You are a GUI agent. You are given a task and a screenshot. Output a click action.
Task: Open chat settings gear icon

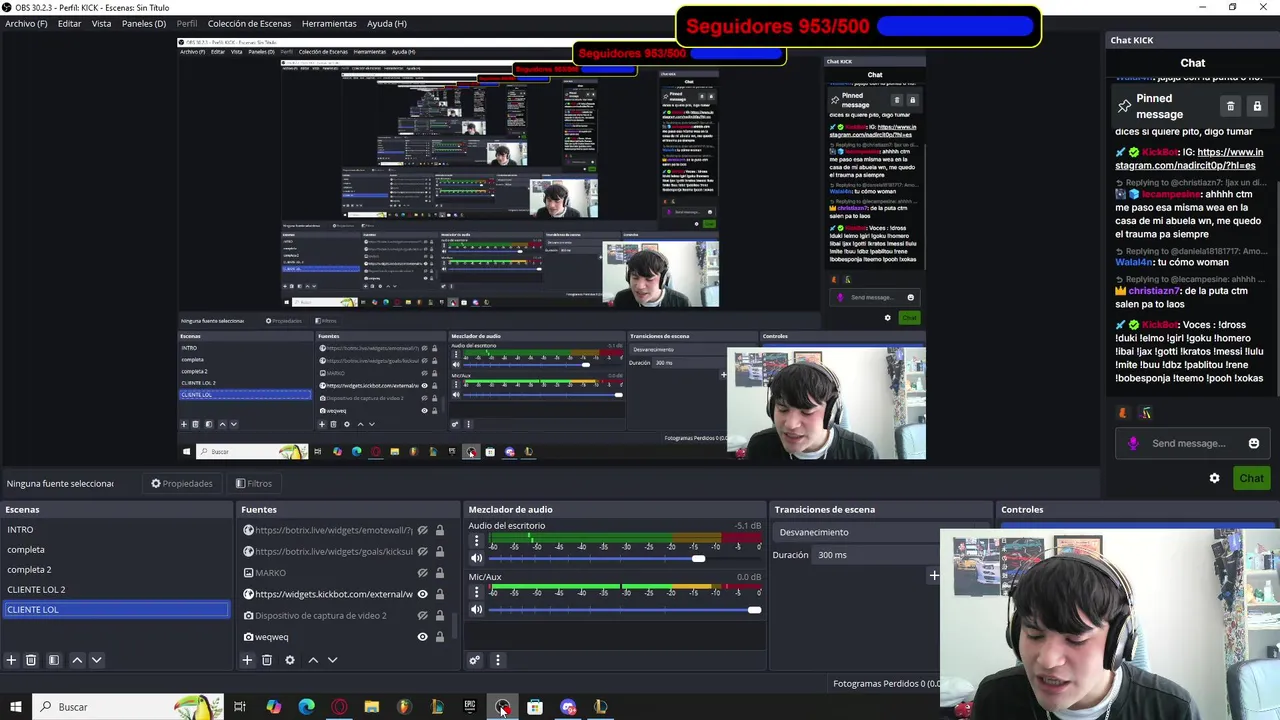(x=1214, y=478)
